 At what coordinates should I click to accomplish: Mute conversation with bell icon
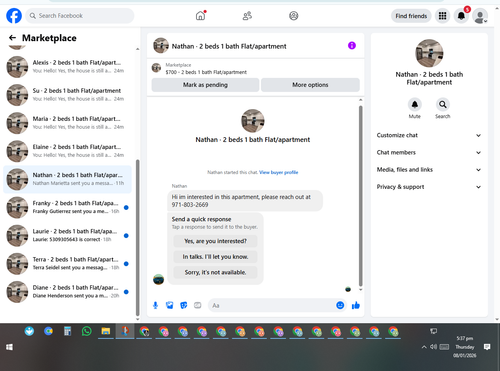[415, 105]
